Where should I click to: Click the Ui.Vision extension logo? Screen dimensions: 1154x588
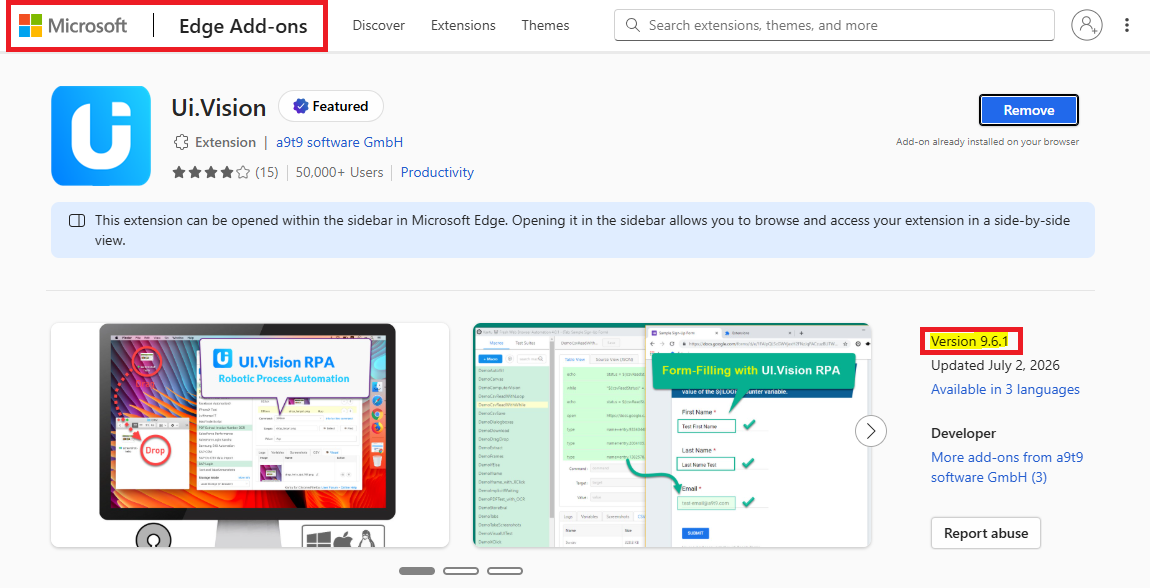click(x=101, y=135)
